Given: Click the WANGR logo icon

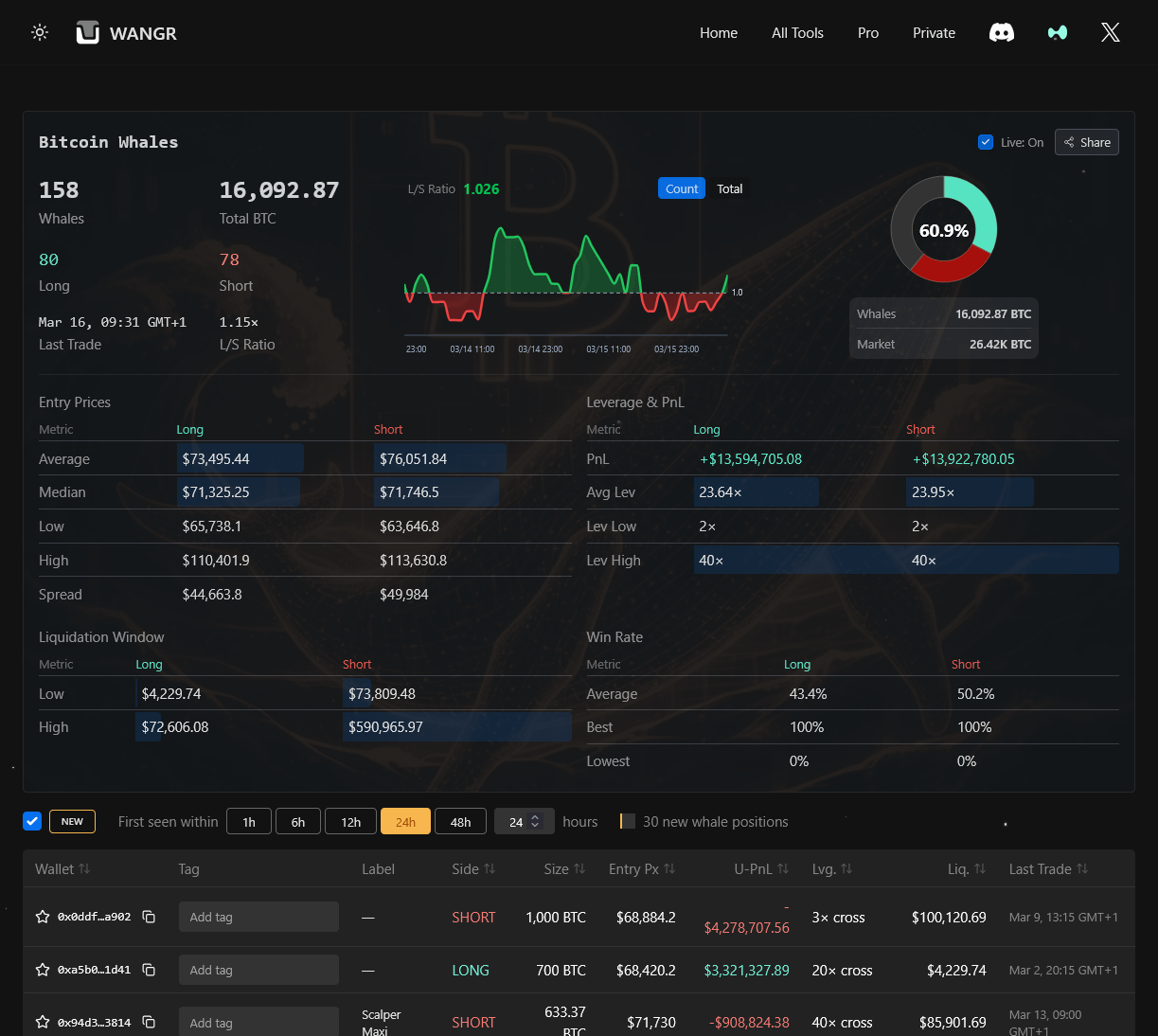Looking at the screenshot, I should pyautogui.click(x=88, y=33).
